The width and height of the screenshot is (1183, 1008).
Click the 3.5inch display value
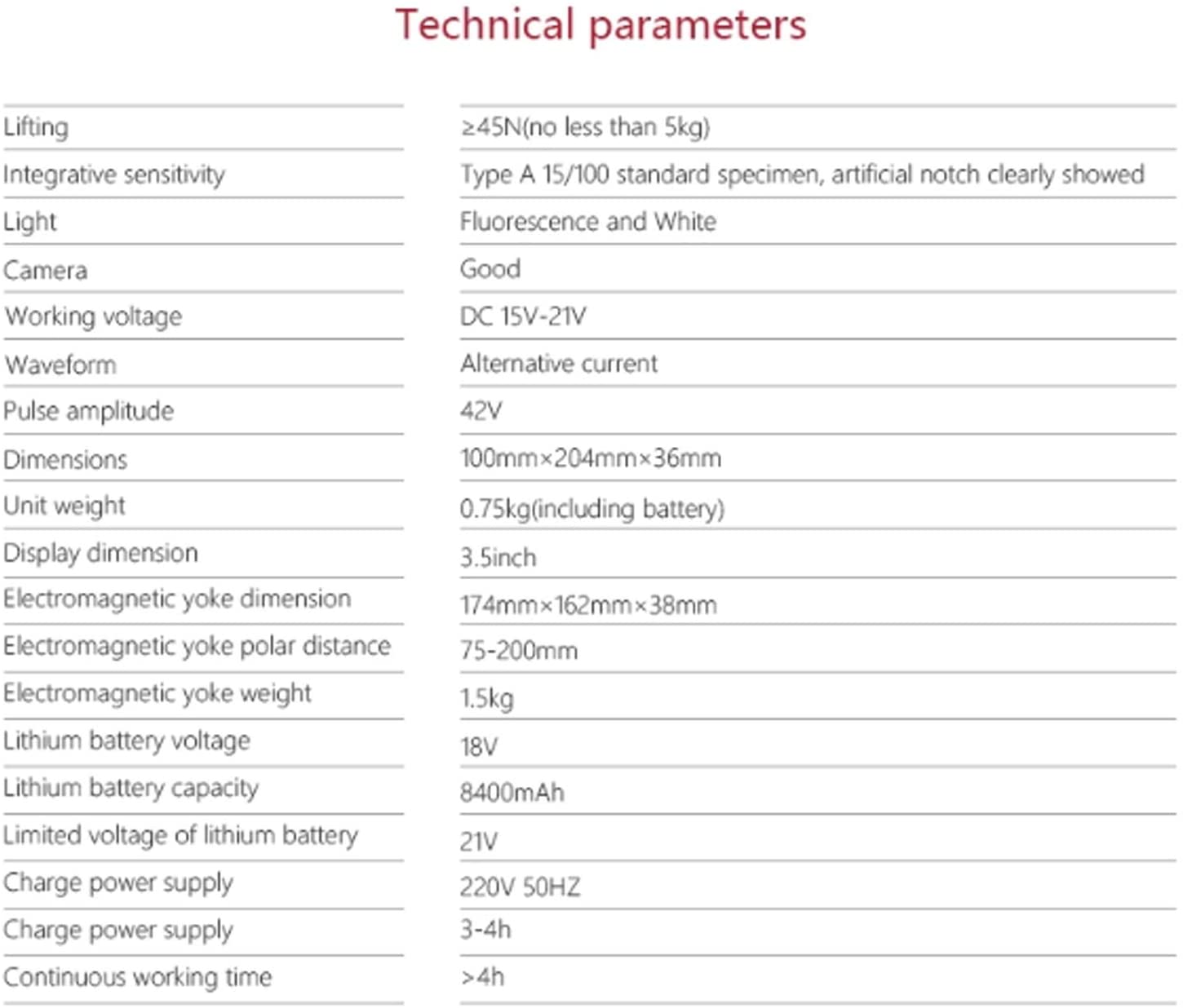coord(498,557)
